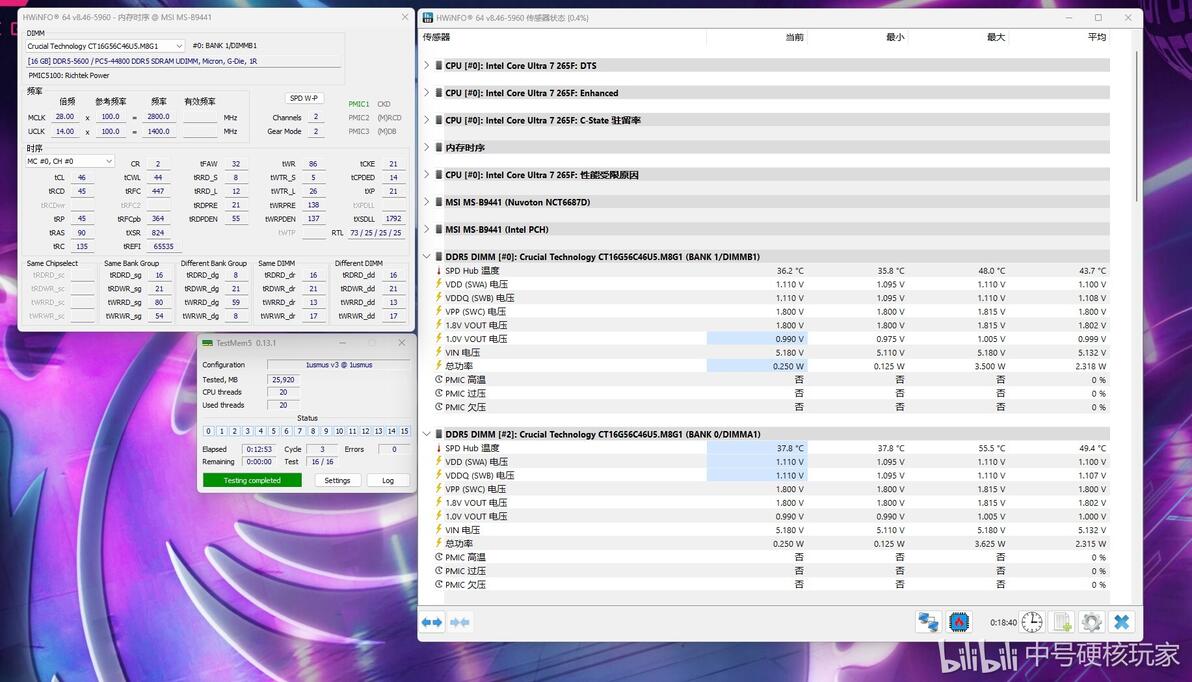
Task: Select DIMM #2 SPD Hub 37.8 °C current value
Action: coord(756,449)
